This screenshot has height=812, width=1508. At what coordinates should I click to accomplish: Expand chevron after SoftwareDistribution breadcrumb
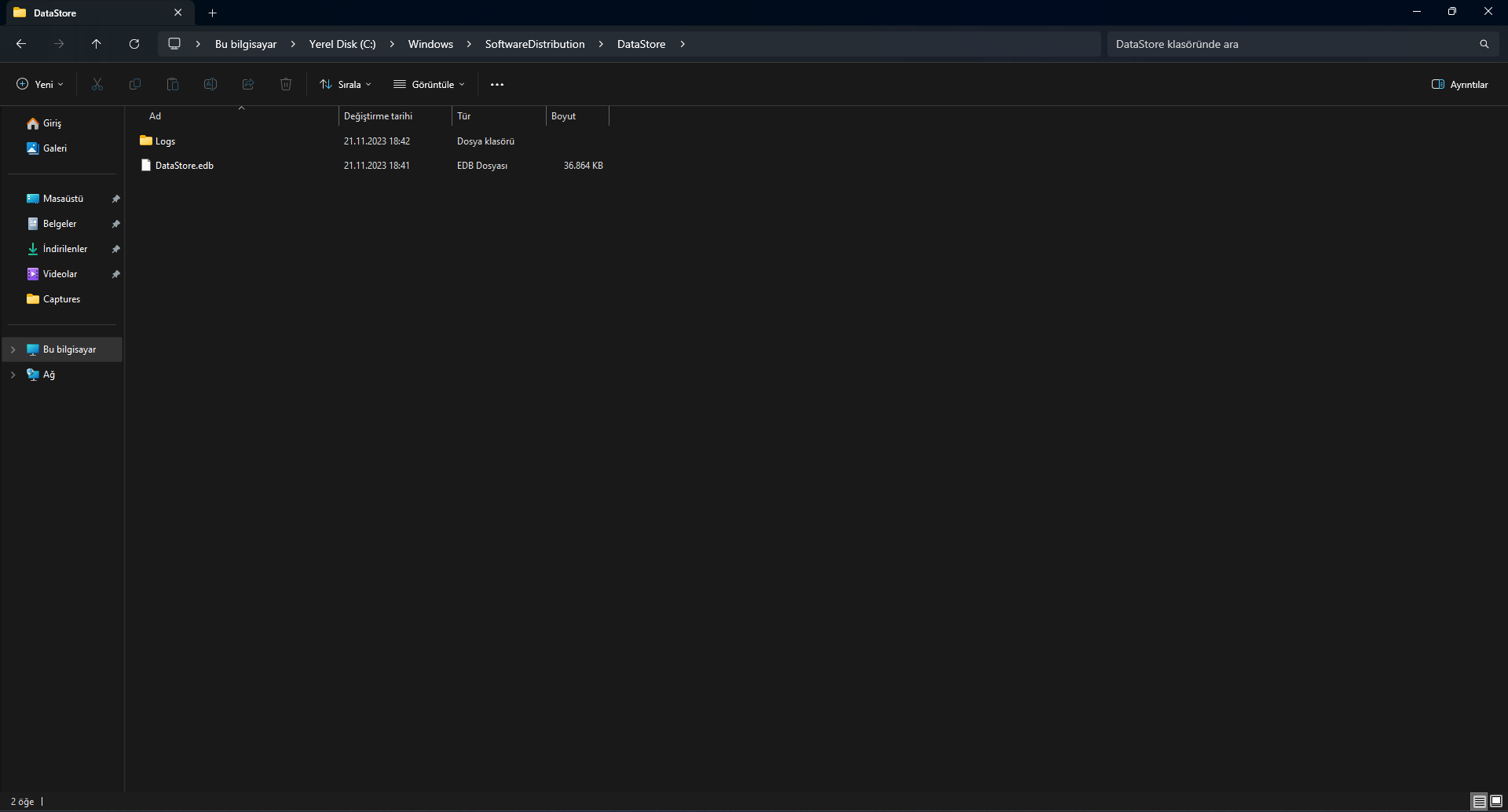601,44
